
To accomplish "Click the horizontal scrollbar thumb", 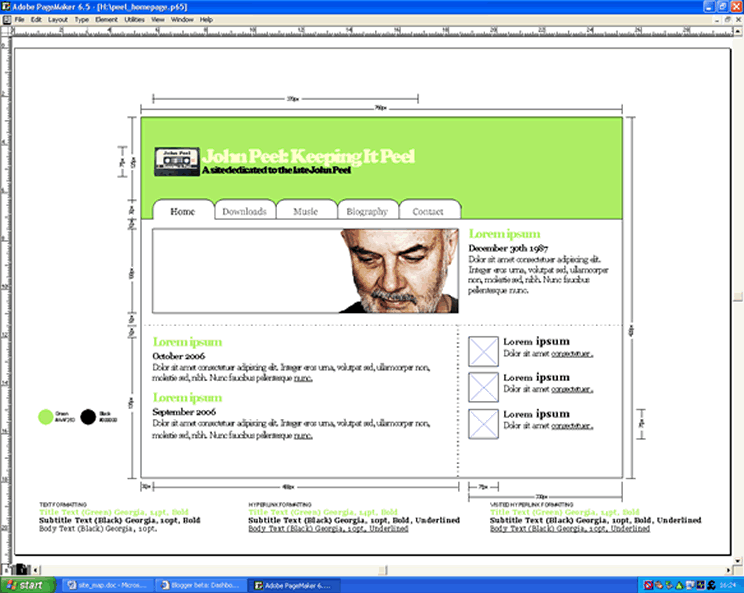I will [x=384, y=570].
